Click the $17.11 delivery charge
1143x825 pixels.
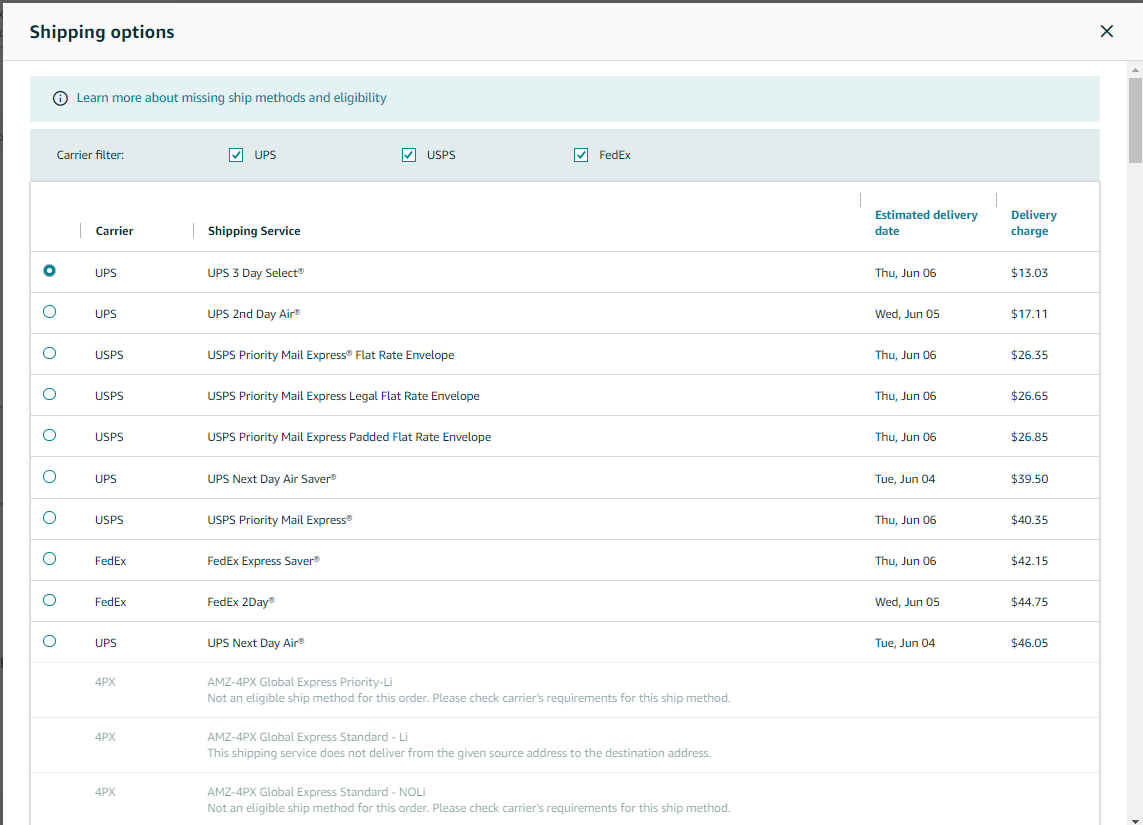click(1029, 314)
